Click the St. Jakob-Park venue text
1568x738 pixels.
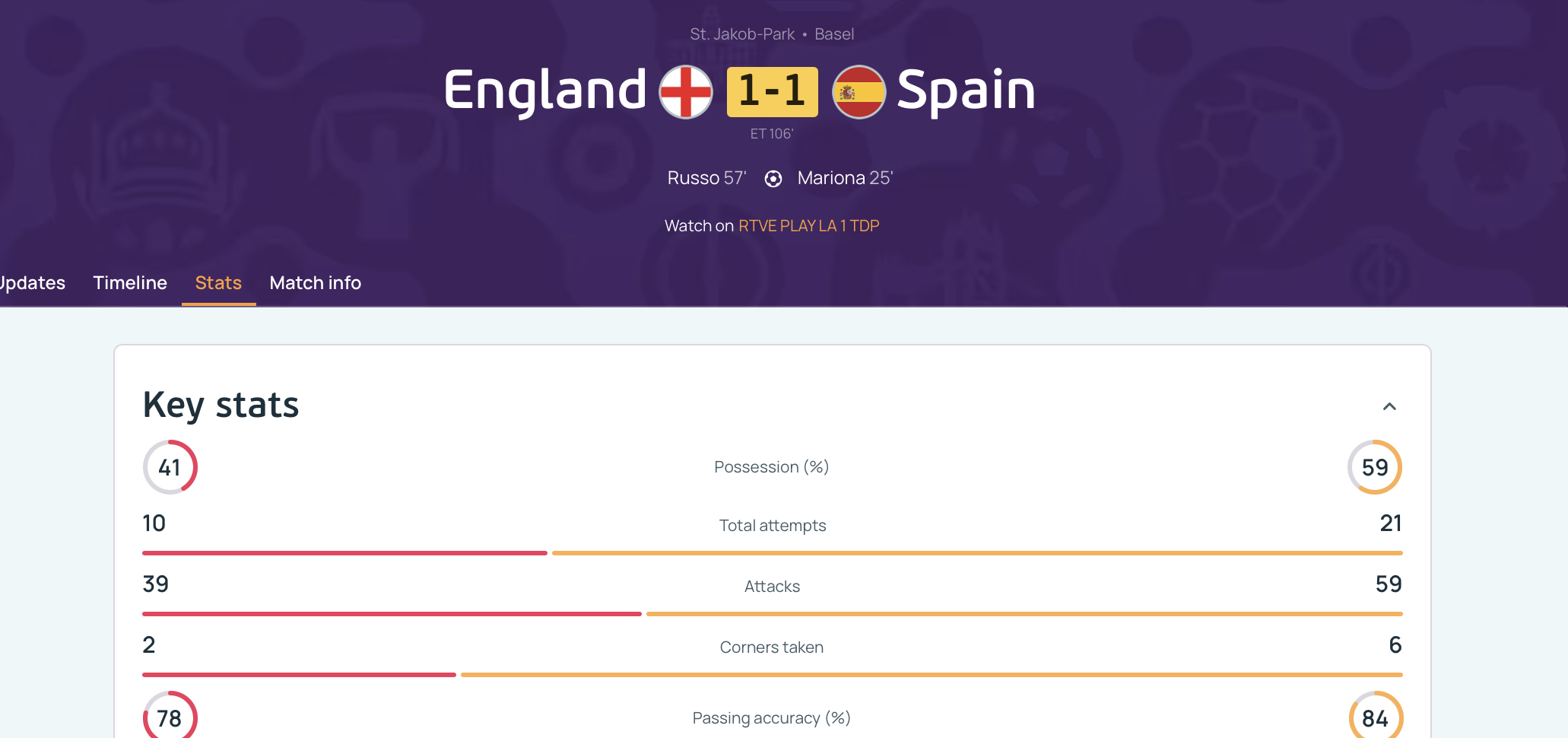[x=742, y=34]
